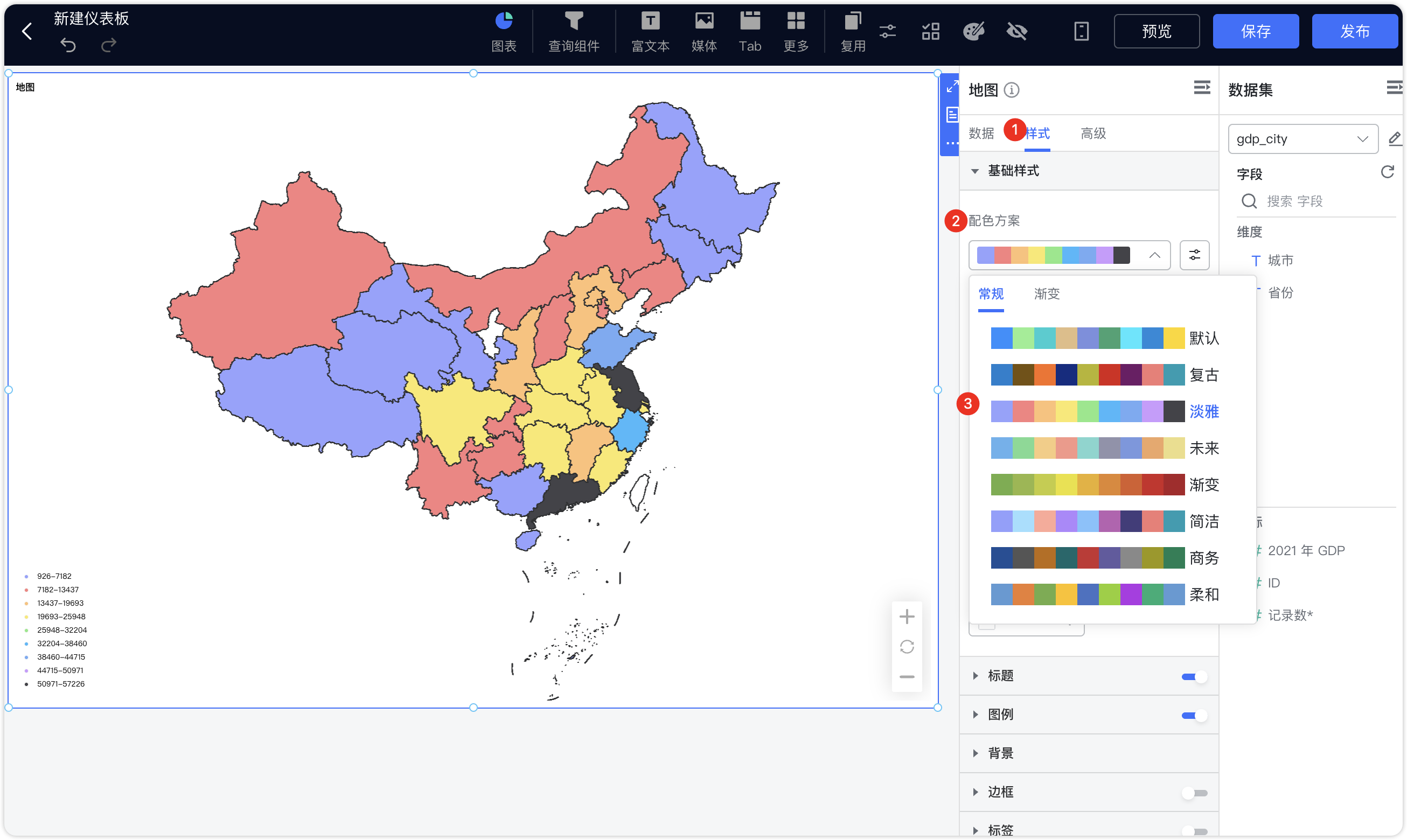Viewport: 1407px width, 840px height.
Task: Collapse the 数据集 panel with its menu icon
Action: tap(1394, 88)
